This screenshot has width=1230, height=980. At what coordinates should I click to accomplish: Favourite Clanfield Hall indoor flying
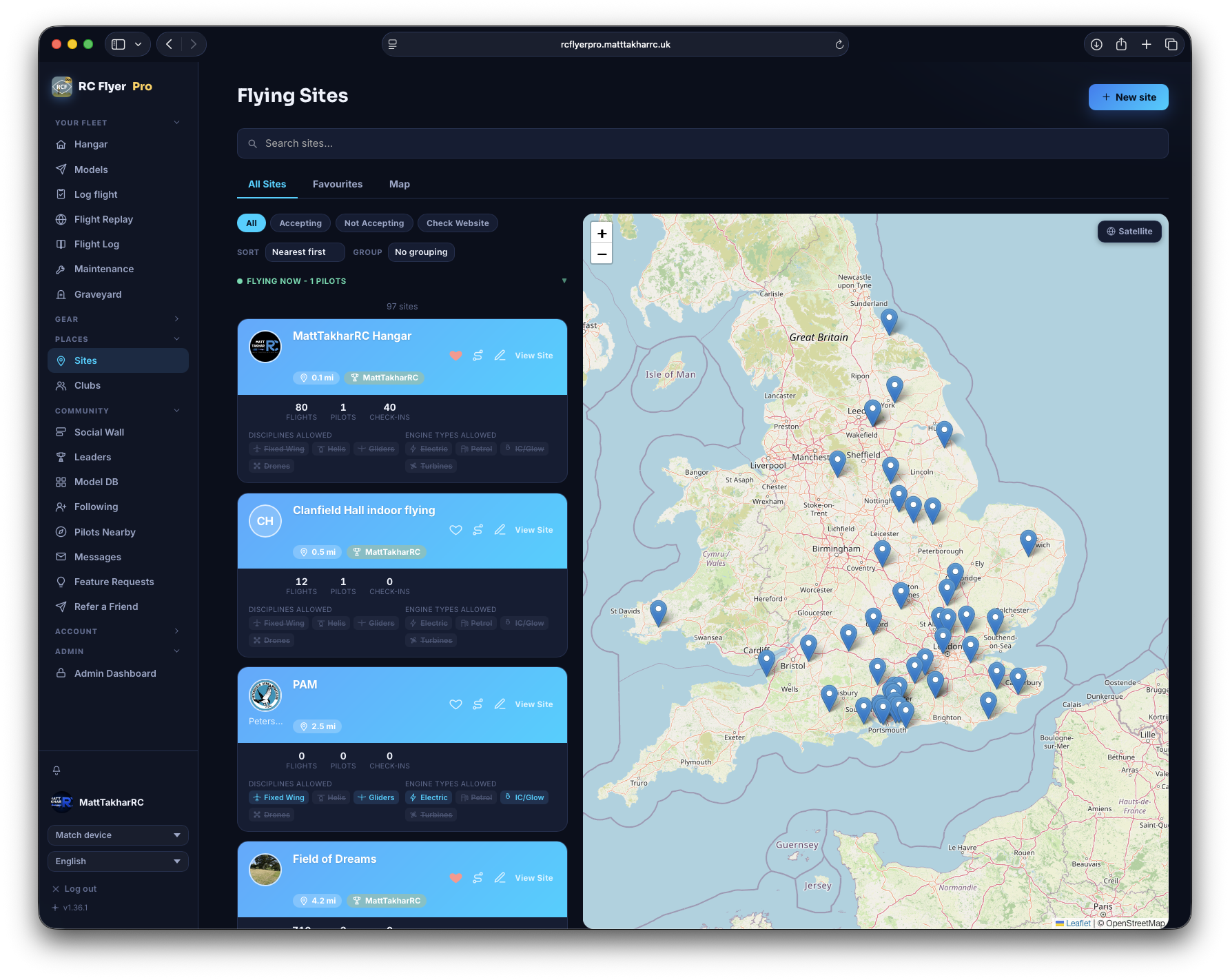(455, 530)
